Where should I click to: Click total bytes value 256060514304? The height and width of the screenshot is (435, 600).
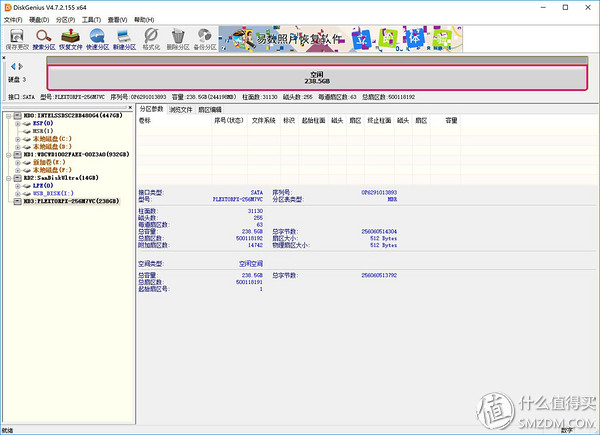tap(379, 231)
